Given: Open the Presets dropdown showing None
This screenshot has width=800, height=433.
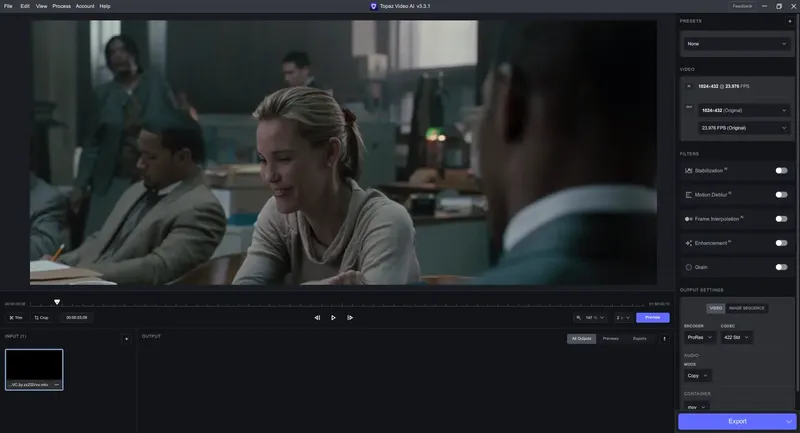Looking at the screenshot, I should pos(737,44).
